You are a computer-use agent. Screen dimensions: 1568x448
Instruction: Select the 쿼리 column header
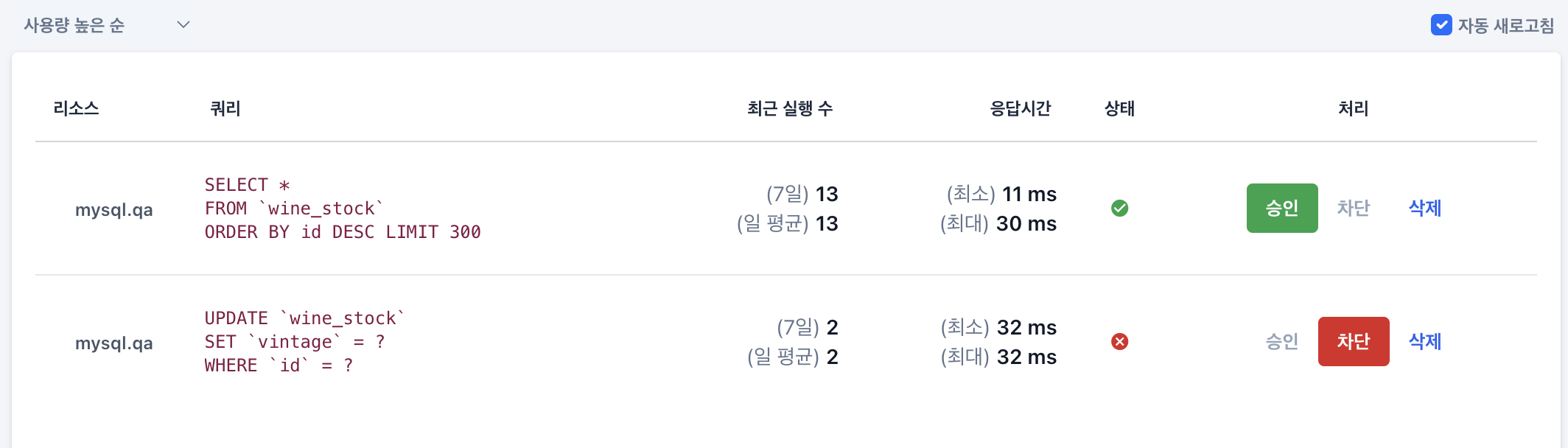tap(225, 109)
